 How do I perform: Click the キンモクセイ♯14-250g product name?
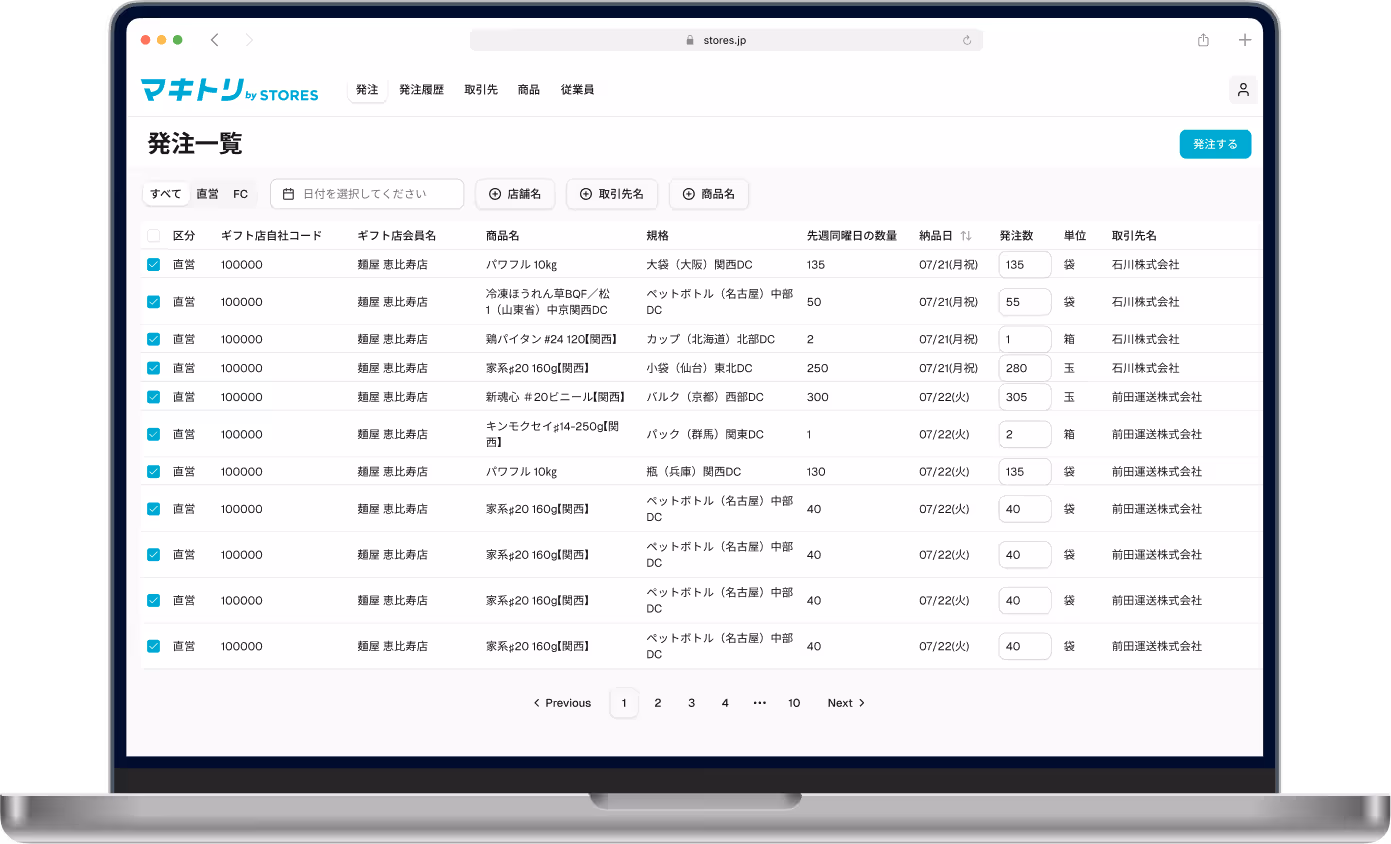[x=552, y=434]
